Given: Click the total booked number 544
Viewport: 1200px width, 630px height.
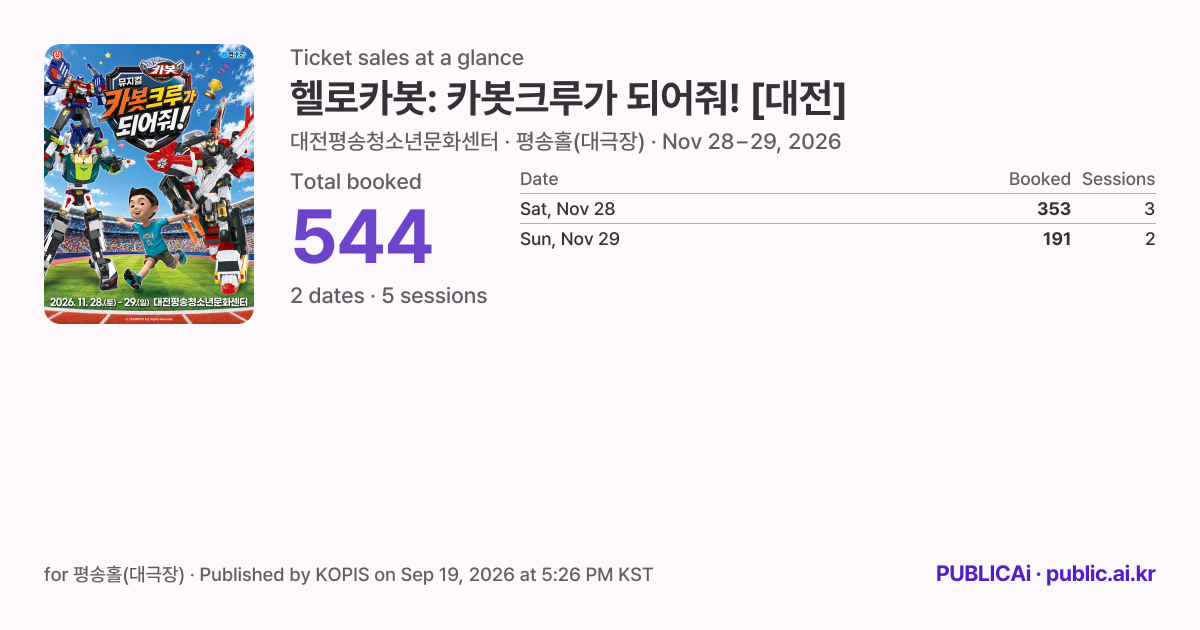Looking at the screenshot, I should point(362,238).
